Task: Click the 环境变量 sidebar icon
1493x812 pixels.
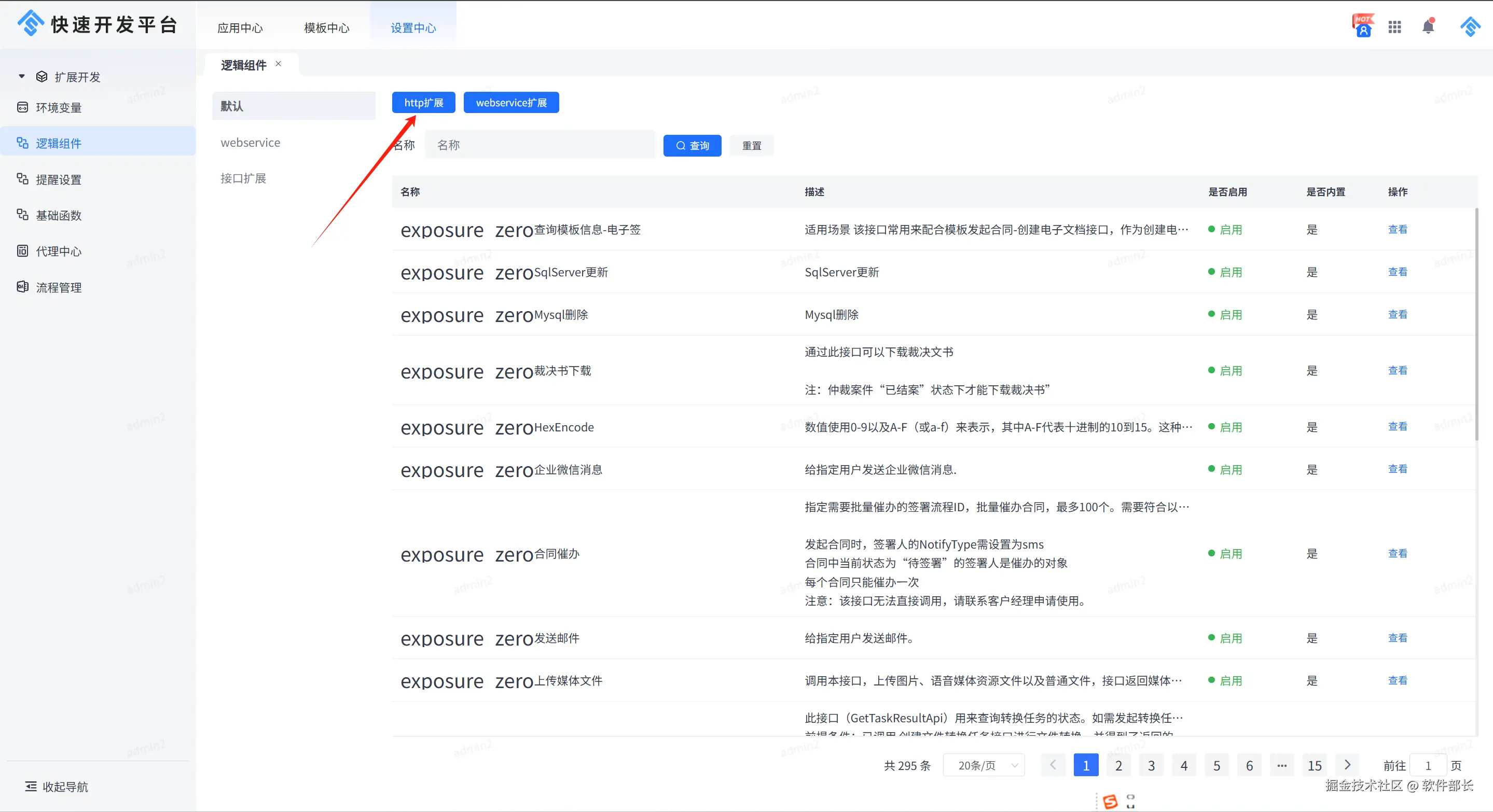Action: click(x=23, y=107)
